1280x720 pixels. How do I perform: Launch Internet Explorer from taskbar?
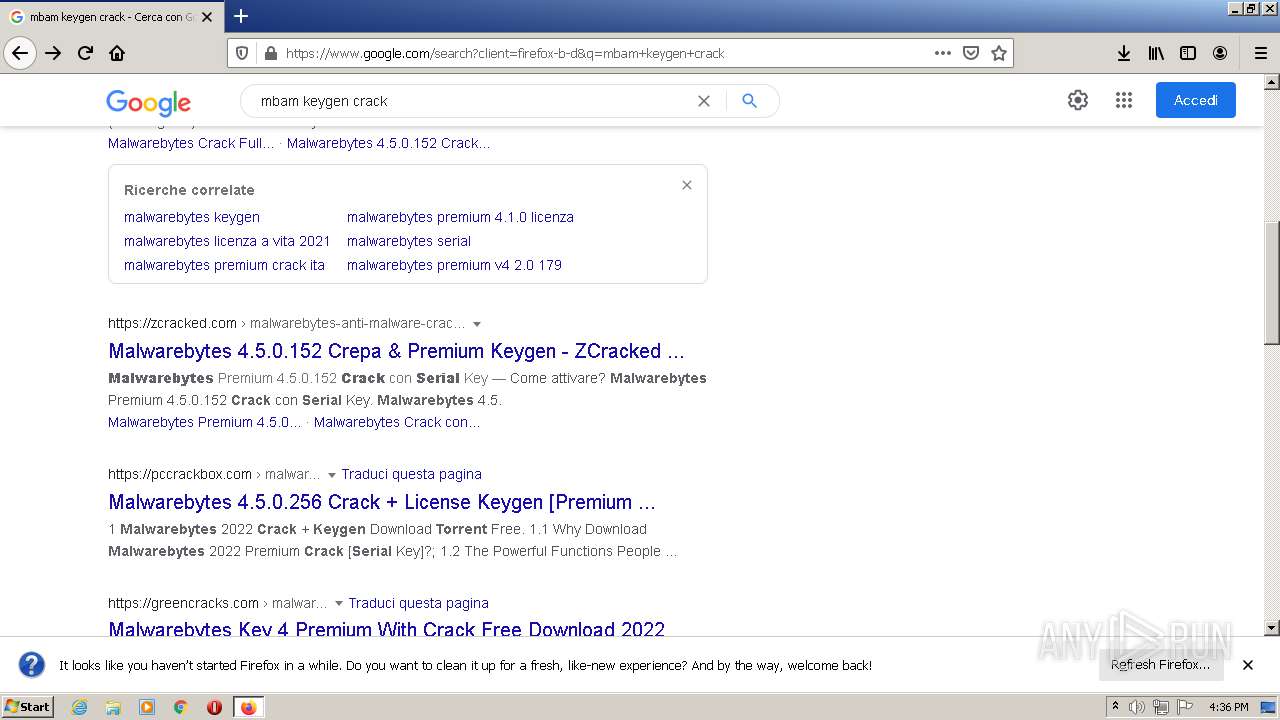[79, 707]
